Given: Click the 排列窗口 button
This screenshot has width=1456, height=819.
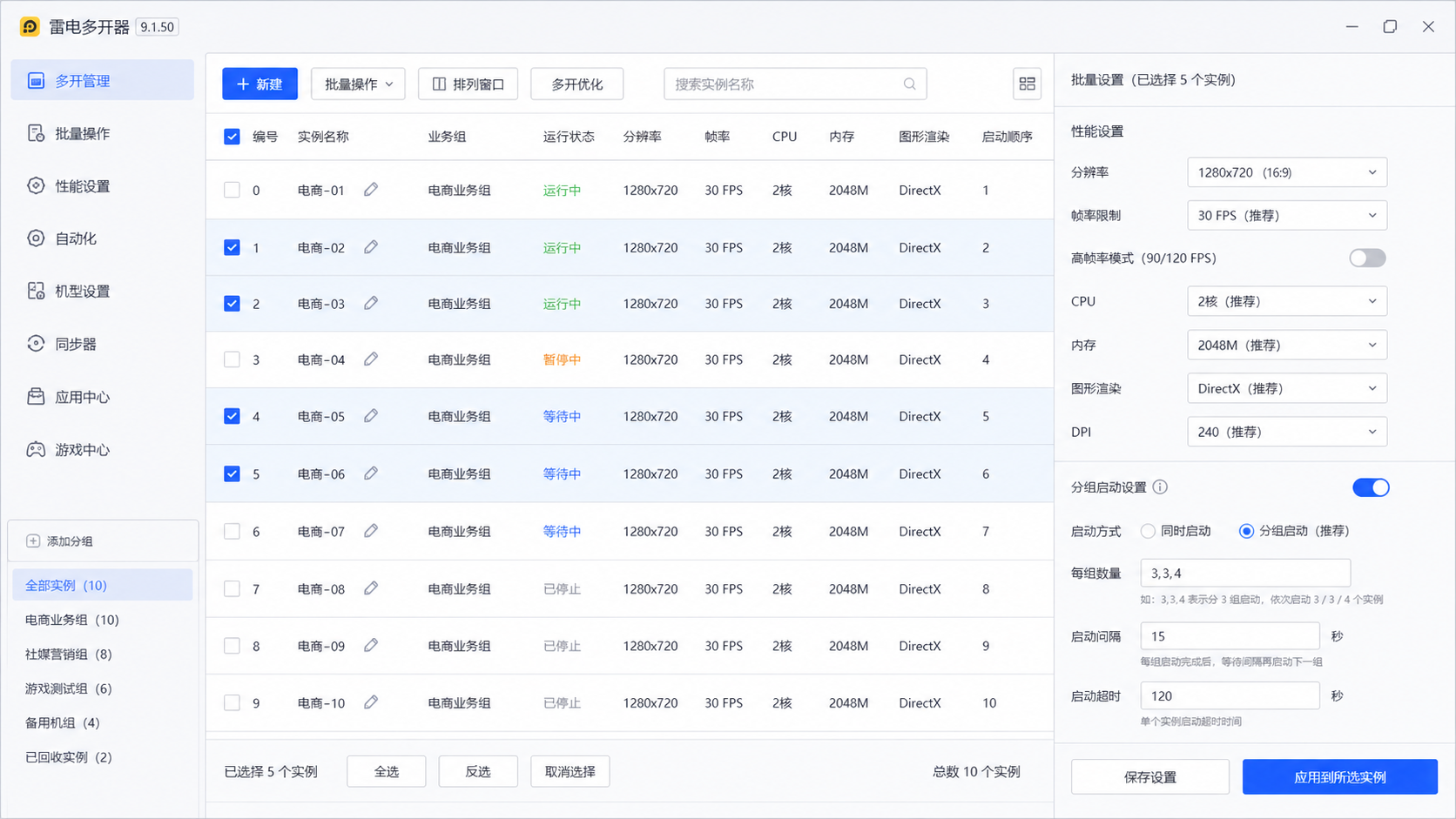Looking at the screenshot, I should tap(468, 84).
